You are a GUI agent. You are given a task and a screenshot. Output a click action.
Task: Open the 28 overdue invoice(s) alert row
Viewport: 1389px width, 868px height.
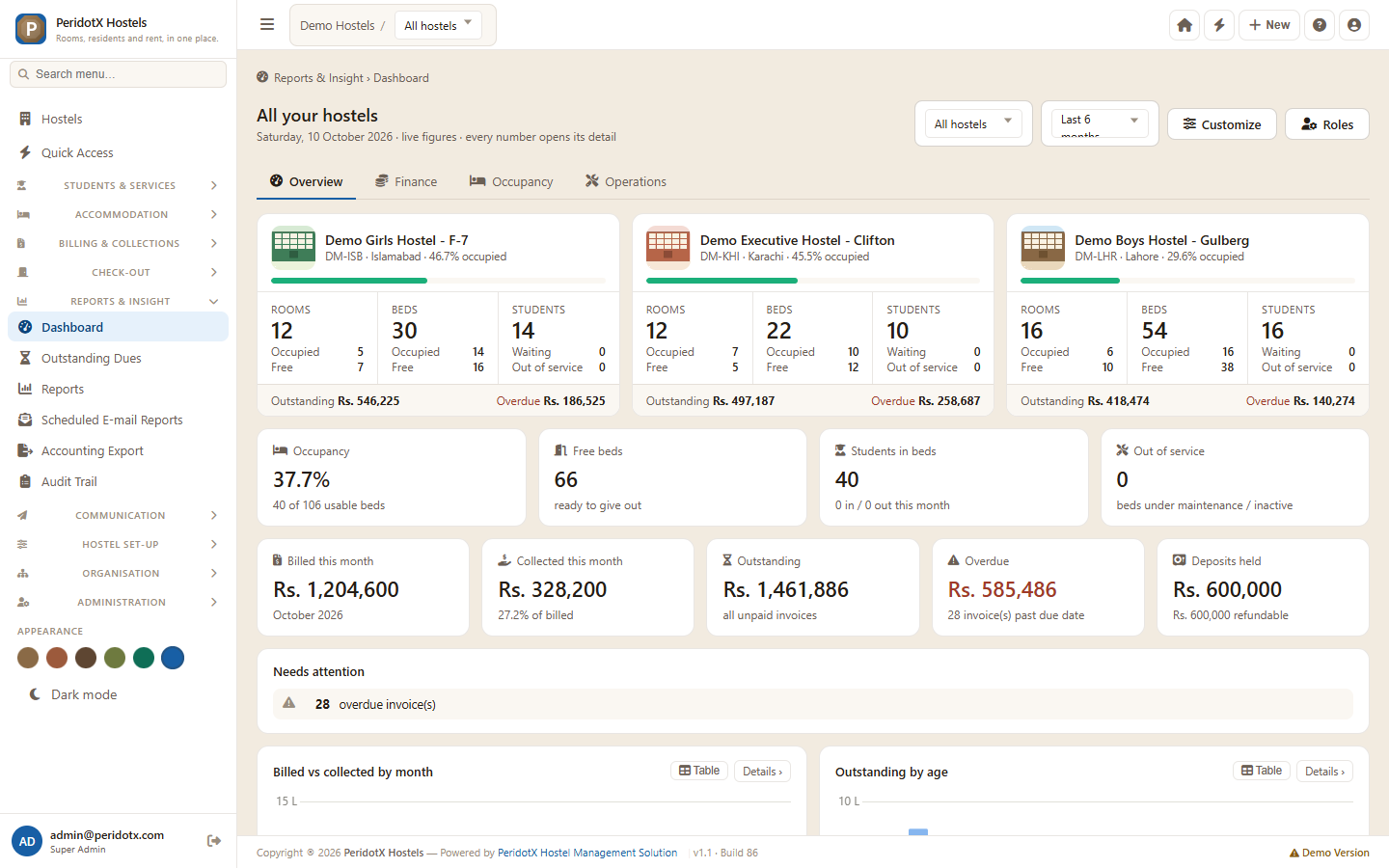tap(813, 704)
